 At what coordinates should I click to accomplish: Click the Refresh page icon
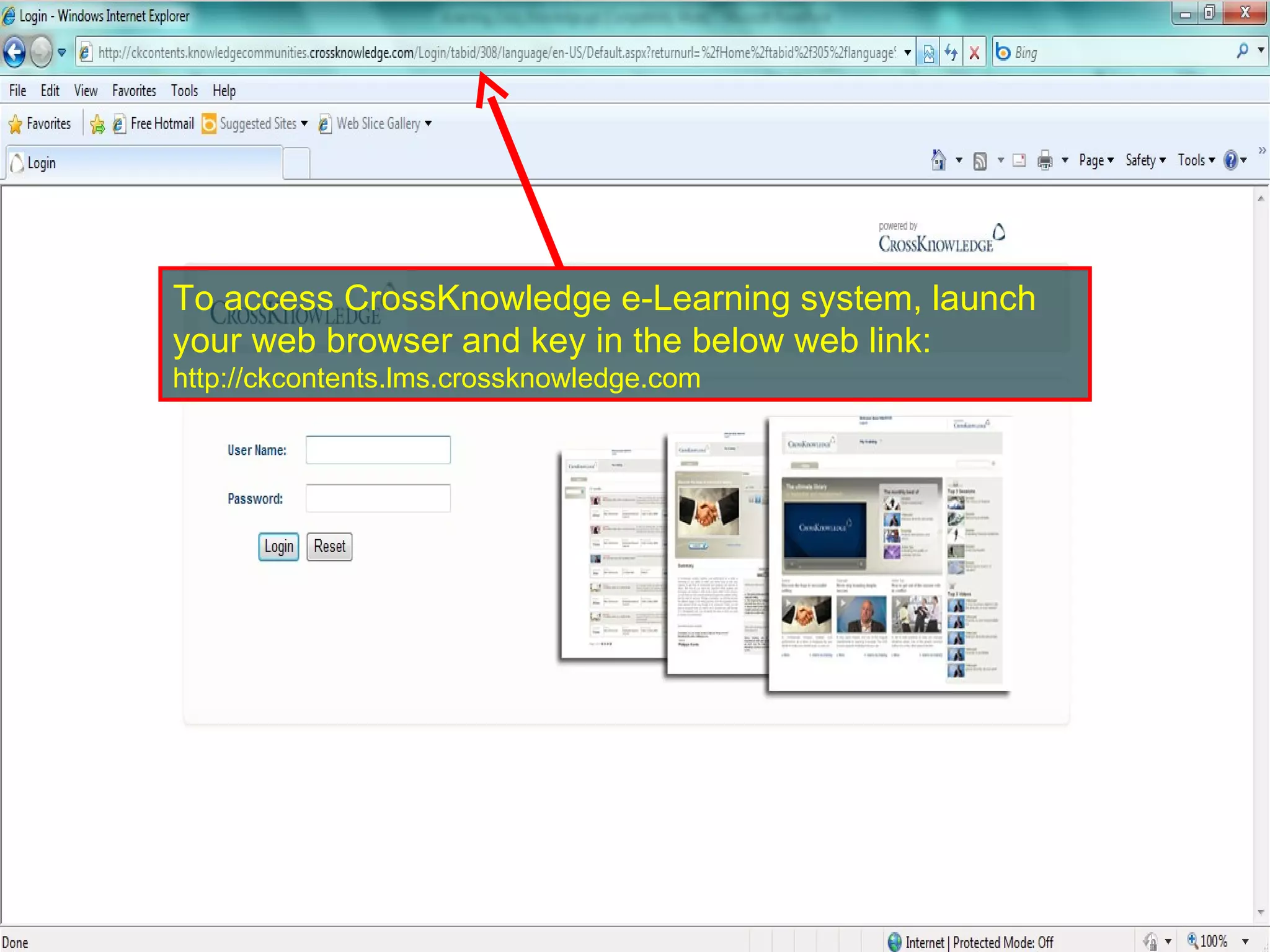(x=951, y=53)
